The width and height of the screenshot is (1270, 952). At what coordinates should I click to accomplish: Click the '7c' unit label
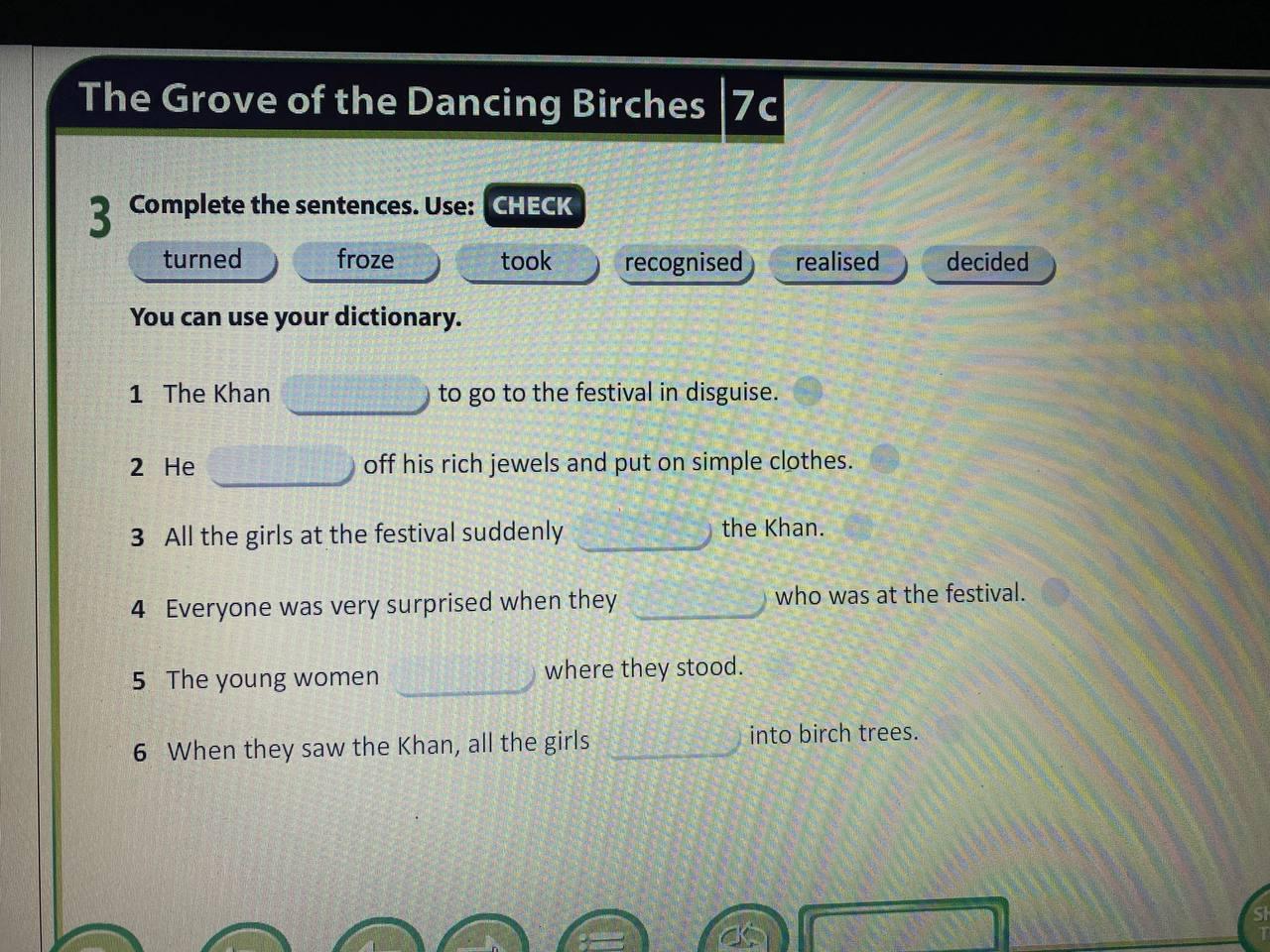754,104
